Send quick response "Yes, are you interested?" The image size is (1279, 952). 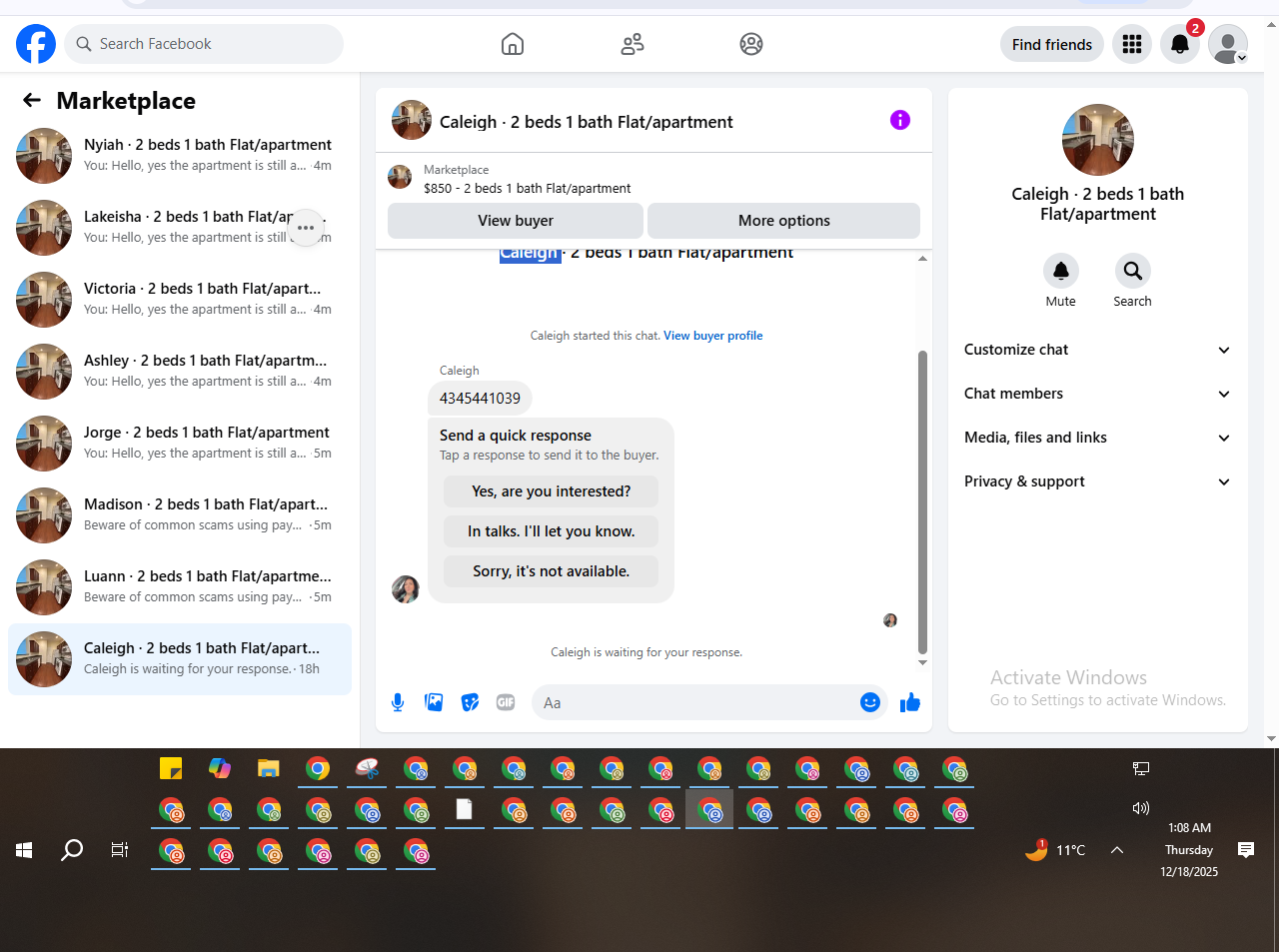pyautogui.click(x=552, y=491)
